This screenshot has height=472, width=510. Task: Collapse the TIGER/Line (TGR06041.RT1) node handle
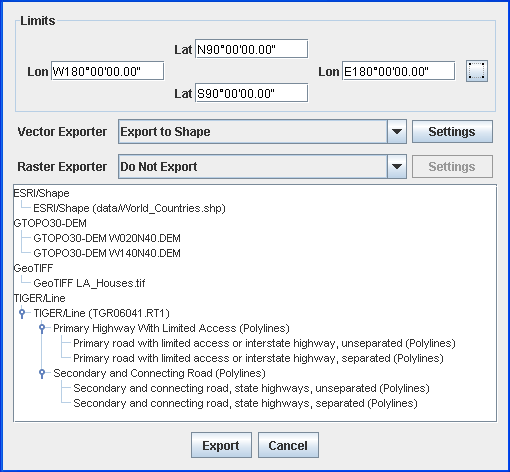[x=22, y=313]
